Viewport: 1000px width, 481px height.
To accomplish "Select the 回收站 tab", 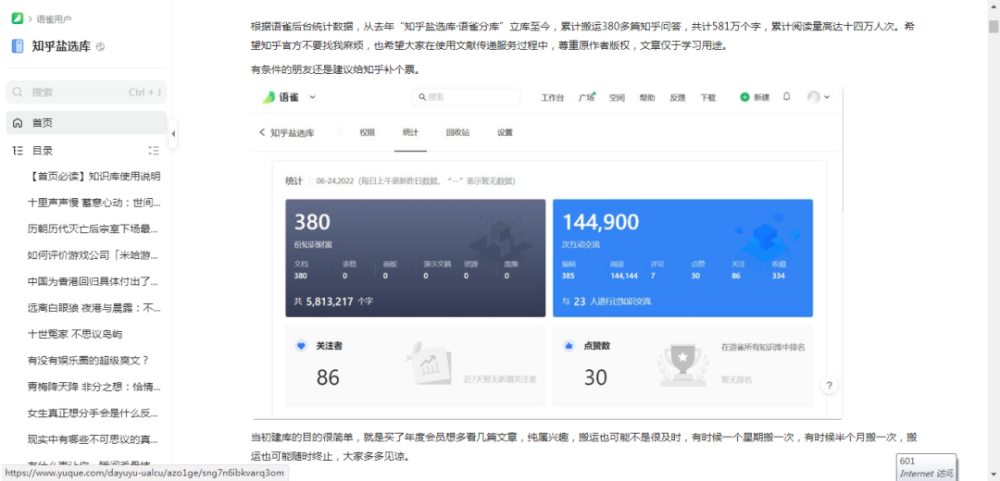I will [x=458, y=133].
